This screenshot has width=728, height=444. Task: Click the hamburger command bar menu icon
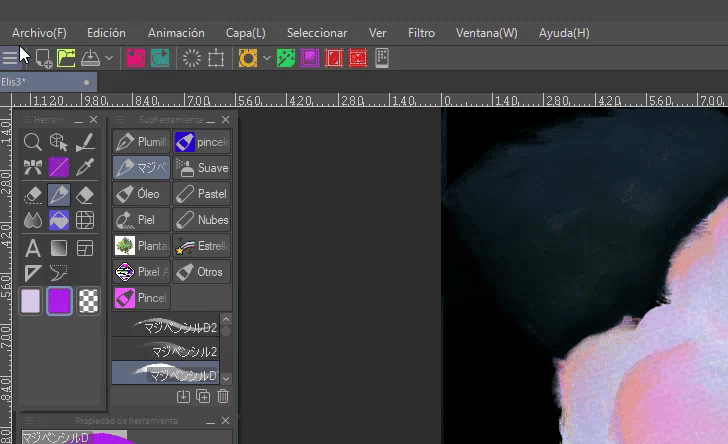pos(9,58)
